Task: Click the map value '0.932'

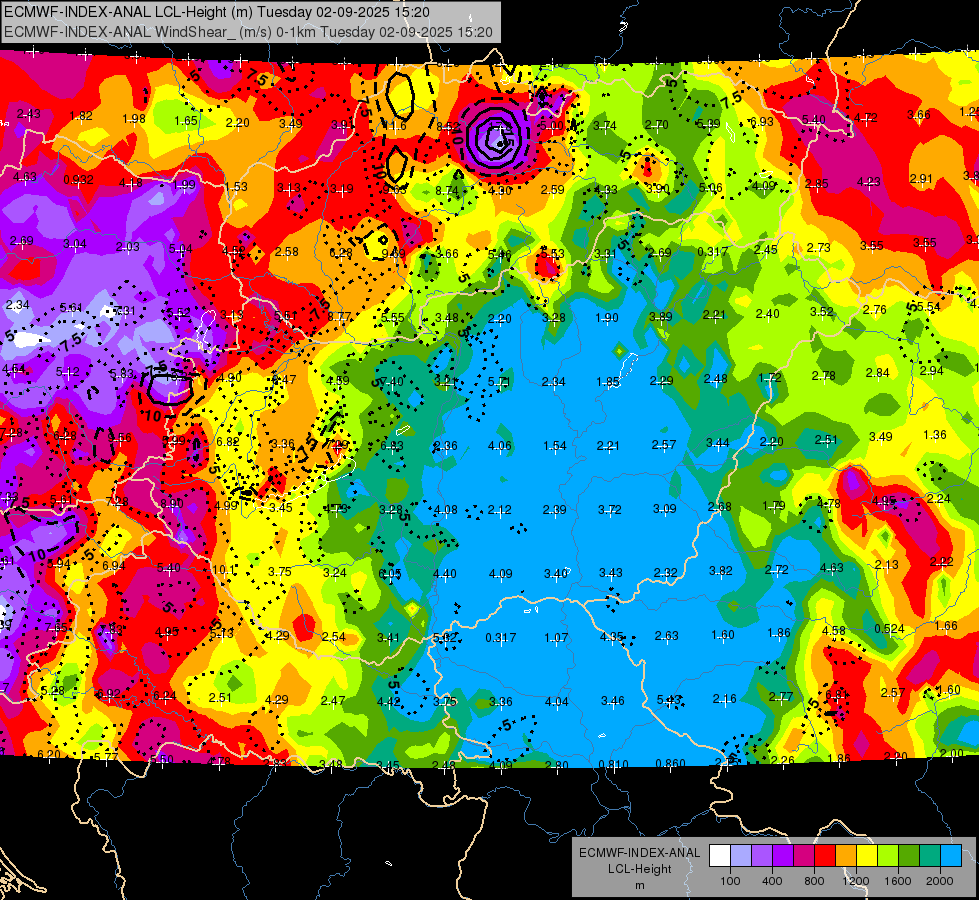Action: [x=78, y=180]
